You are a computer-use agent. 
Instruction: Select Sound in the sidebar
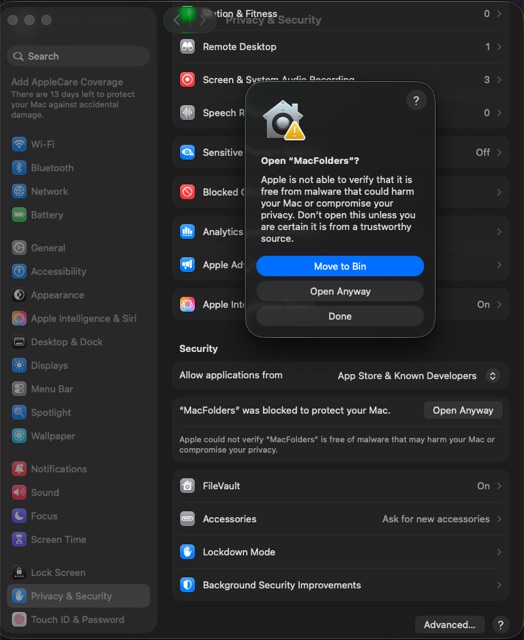click(78, 493)
